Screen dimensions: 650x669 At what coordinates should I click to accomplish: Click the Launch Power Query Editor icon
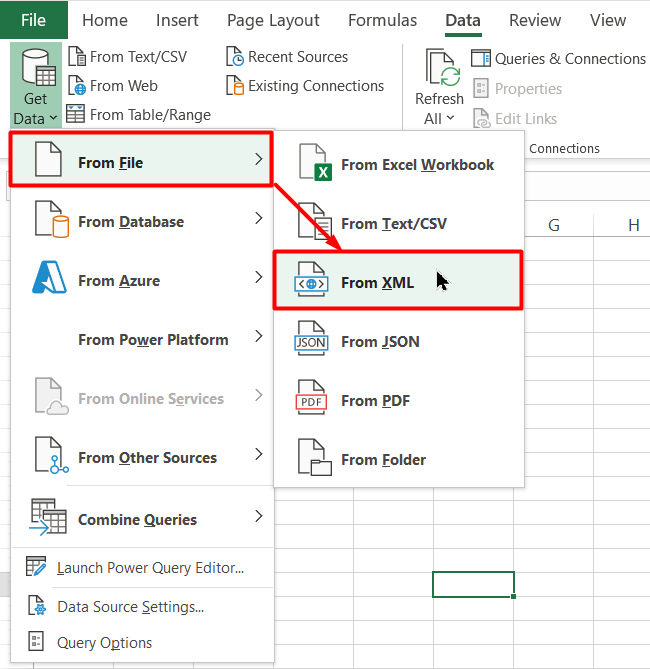(x=36, y=566)
